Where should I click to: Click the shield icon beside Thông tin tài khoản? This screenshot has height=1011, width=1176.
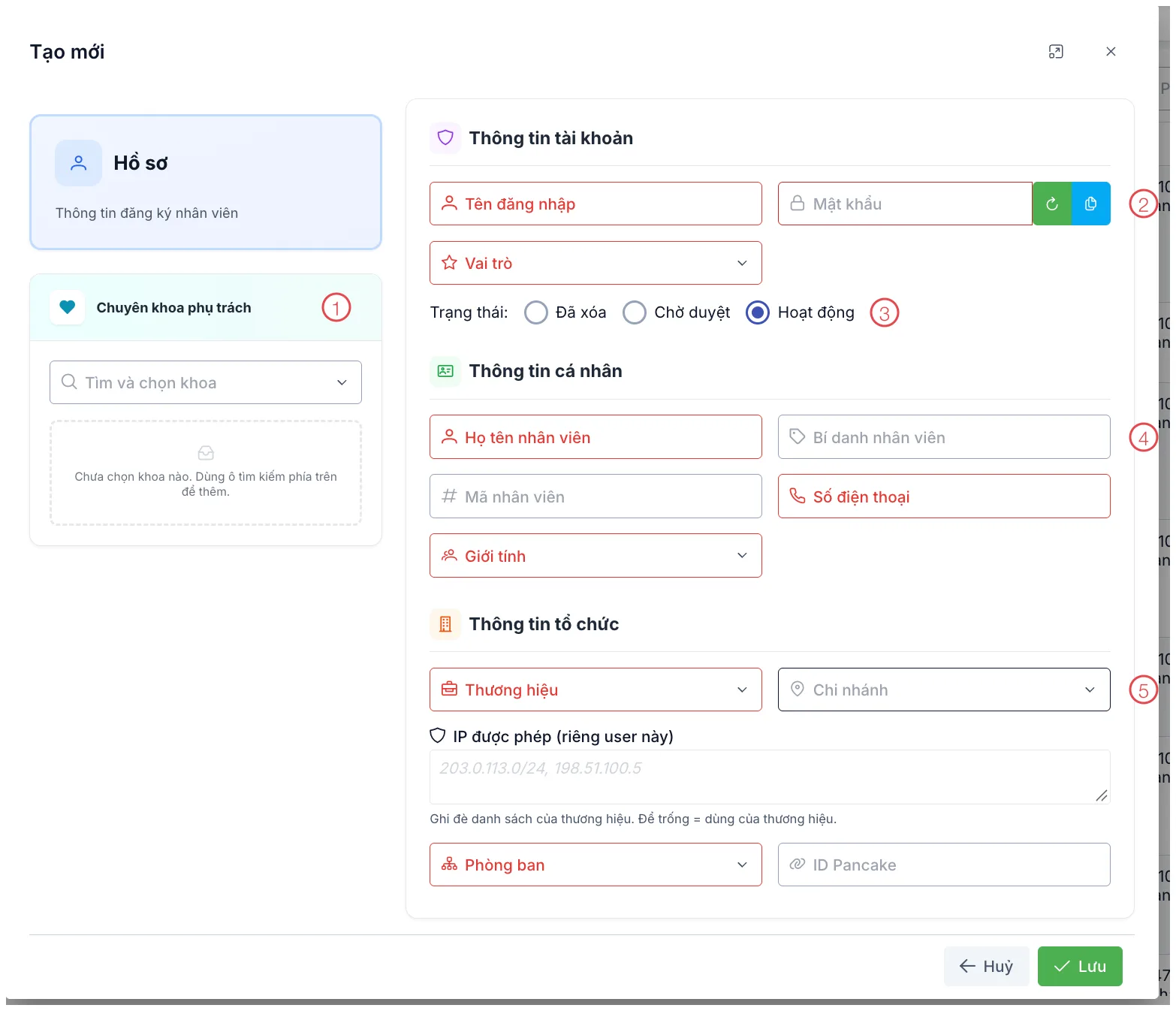445,137
